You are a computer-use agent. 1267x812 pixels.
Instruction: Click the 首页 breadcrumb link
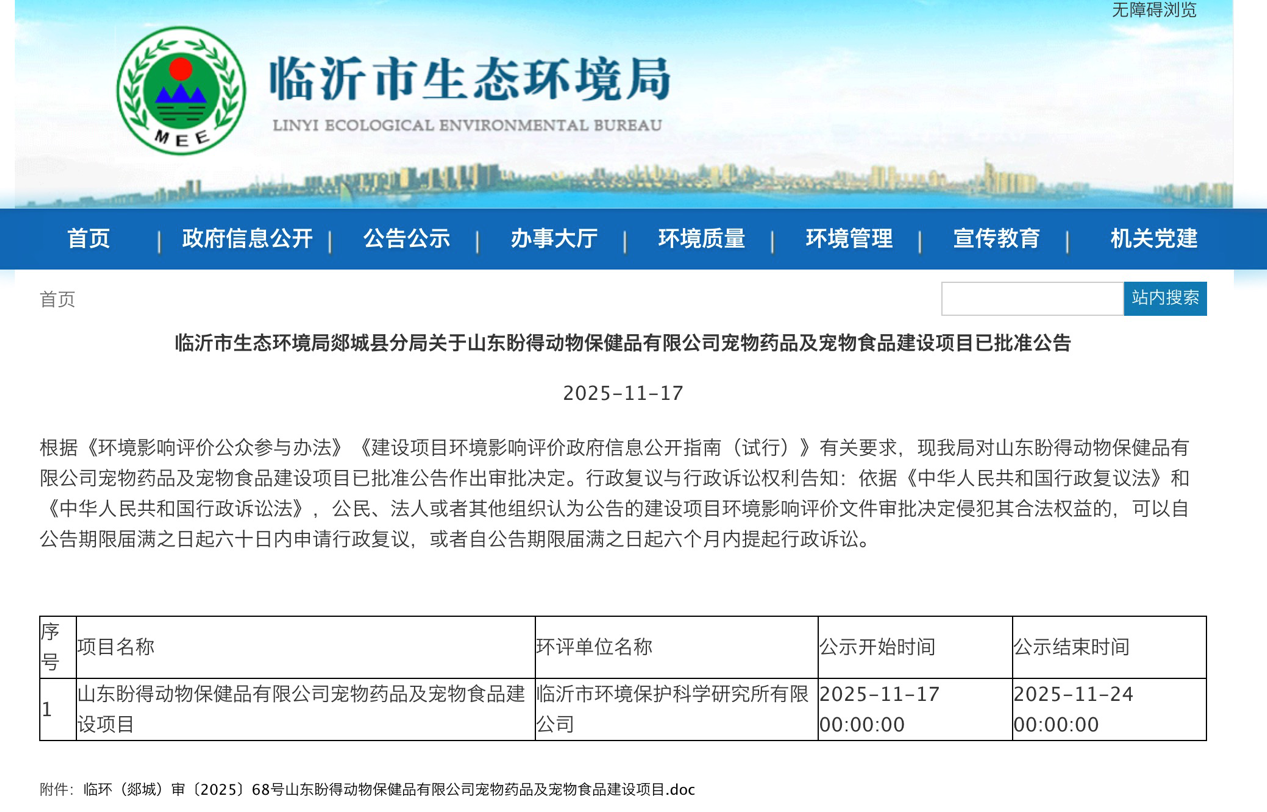(57, 300)
